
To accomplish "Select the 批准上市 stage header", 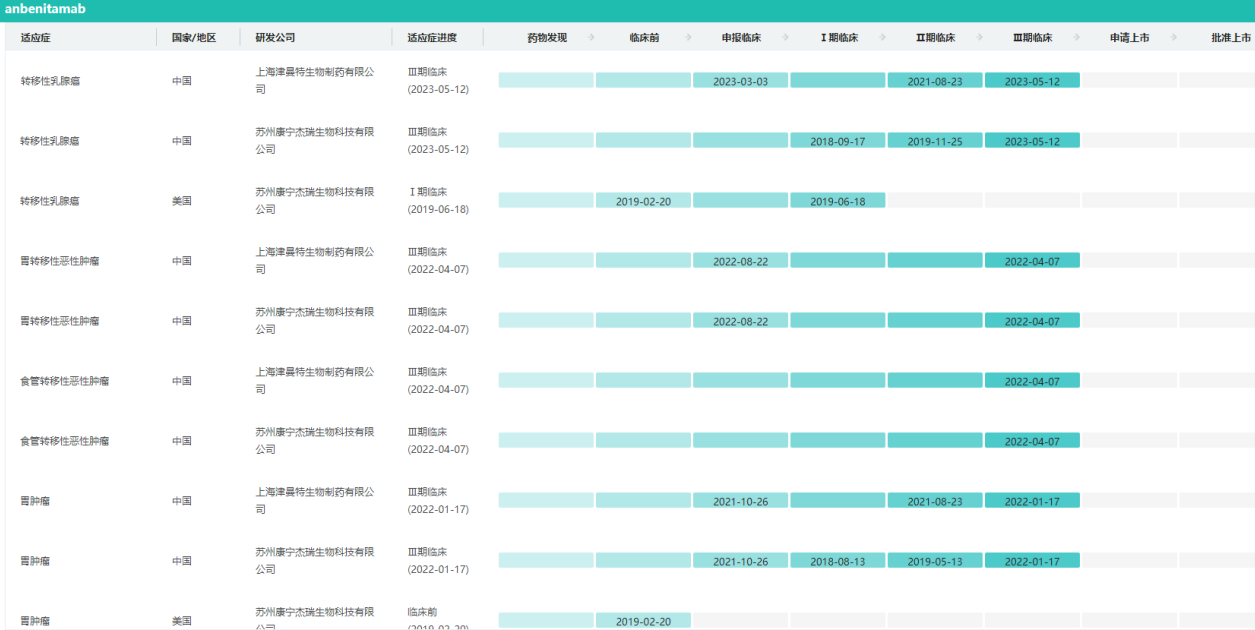I will (x=1230, y=38).
